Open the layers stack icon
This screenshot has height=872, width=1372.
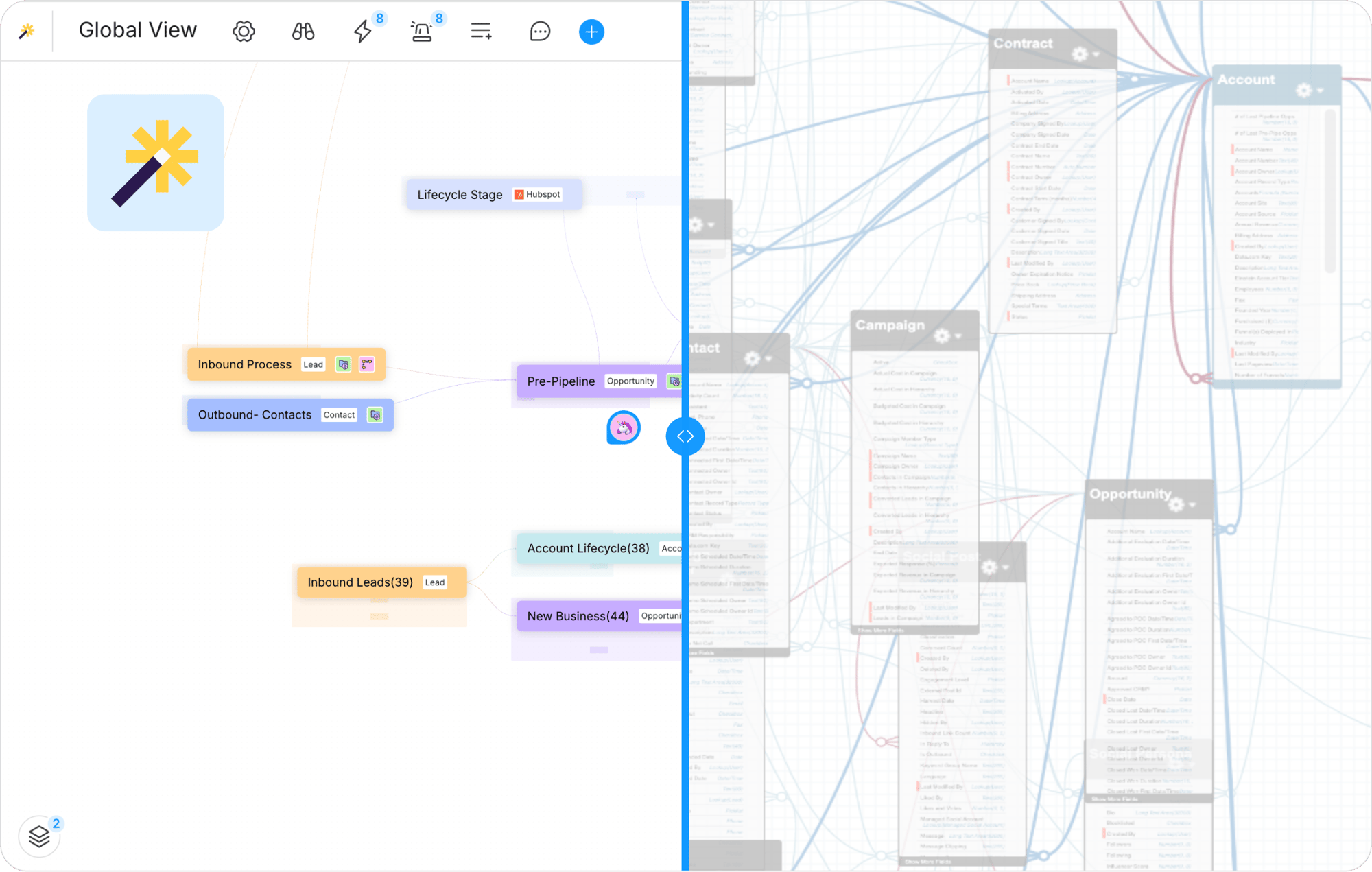39,836
